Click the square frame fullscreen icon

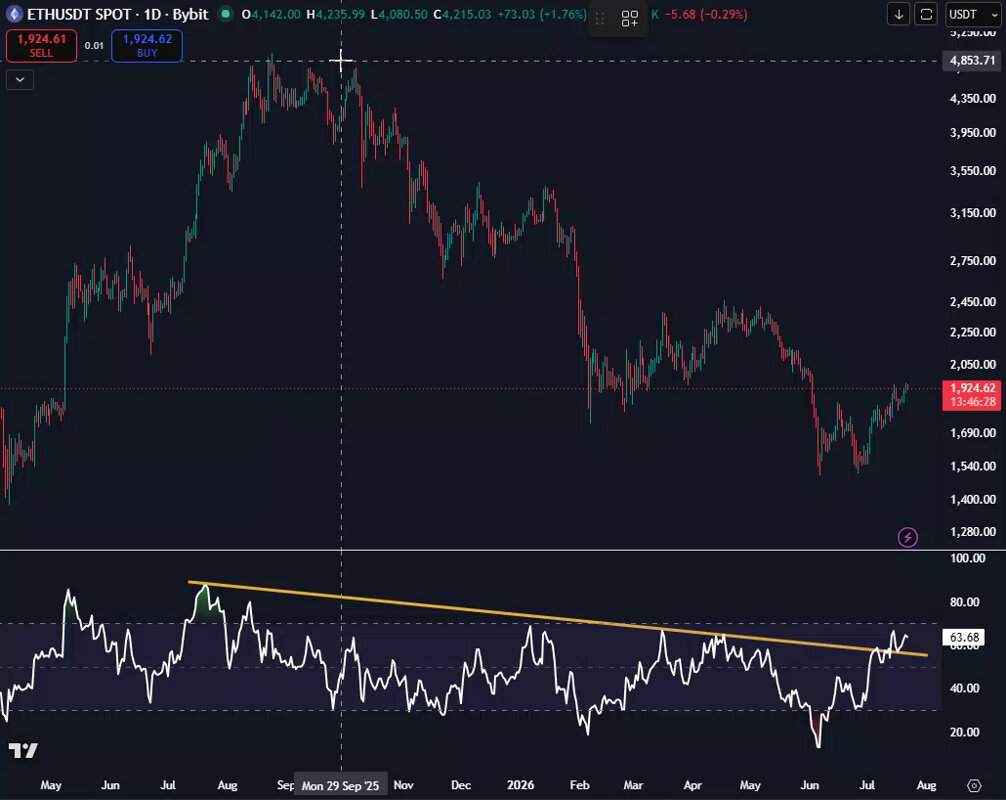[926, 14]
